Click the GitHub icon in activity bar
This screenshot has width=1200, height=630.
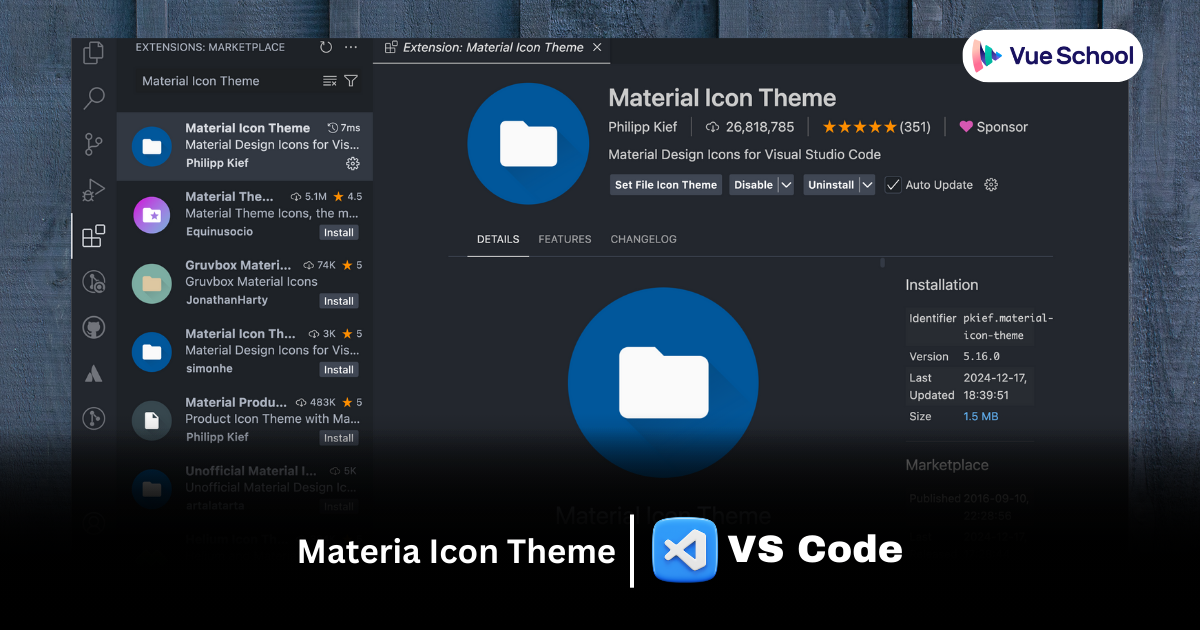pos(94,328)
